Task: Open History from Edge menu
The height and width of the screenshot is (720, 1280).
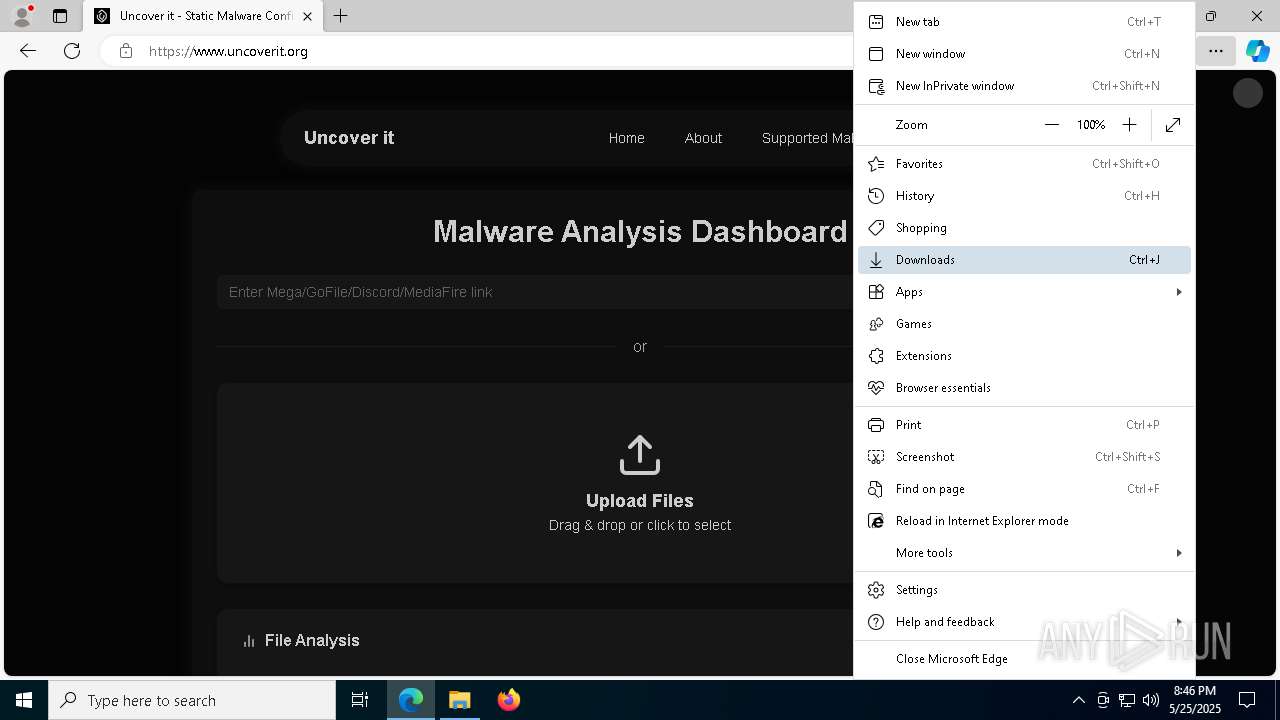Action: [1024, 196]
